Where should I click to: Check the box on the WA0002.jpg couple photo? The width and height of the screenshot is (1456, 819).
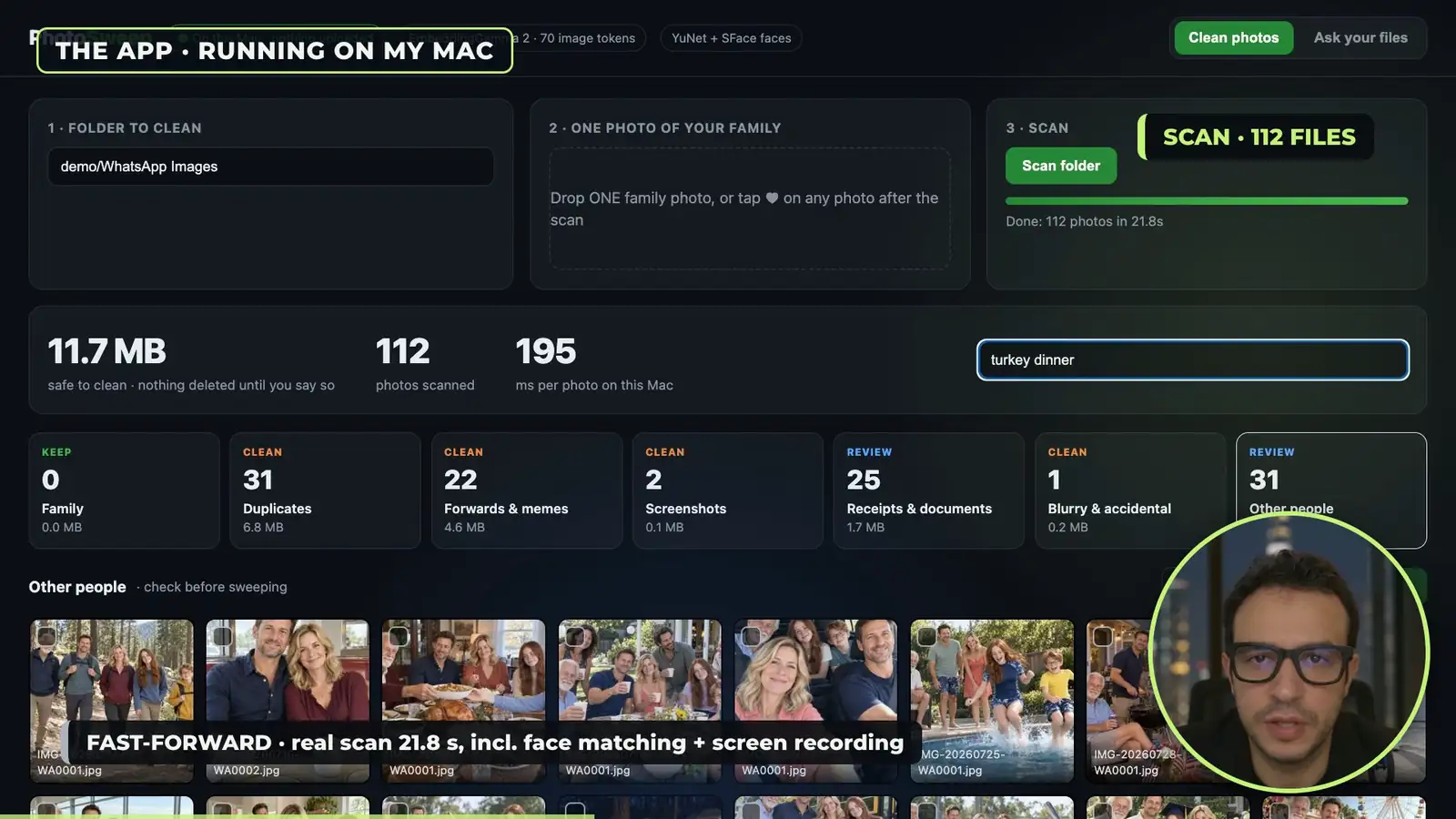[x=223, y=636]
